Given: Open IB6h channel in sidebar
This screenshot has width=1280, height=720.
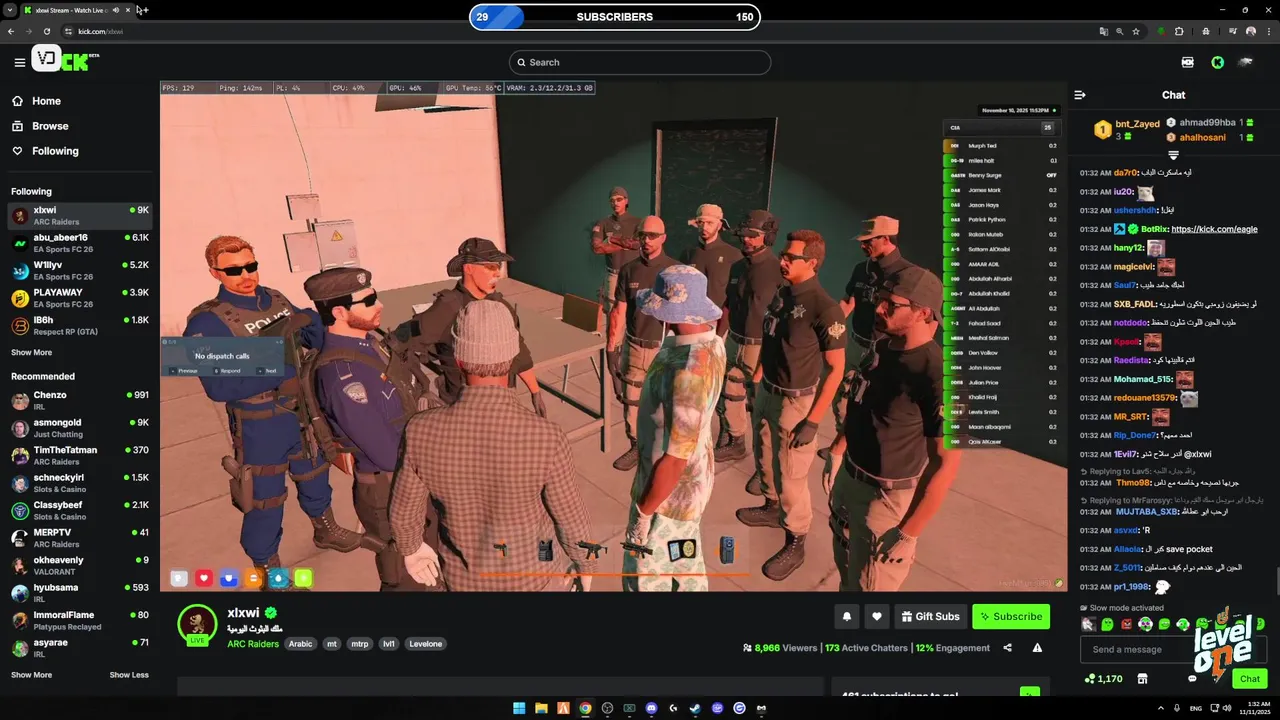Looking at the screenshot, I should click(x=80, y=326).
